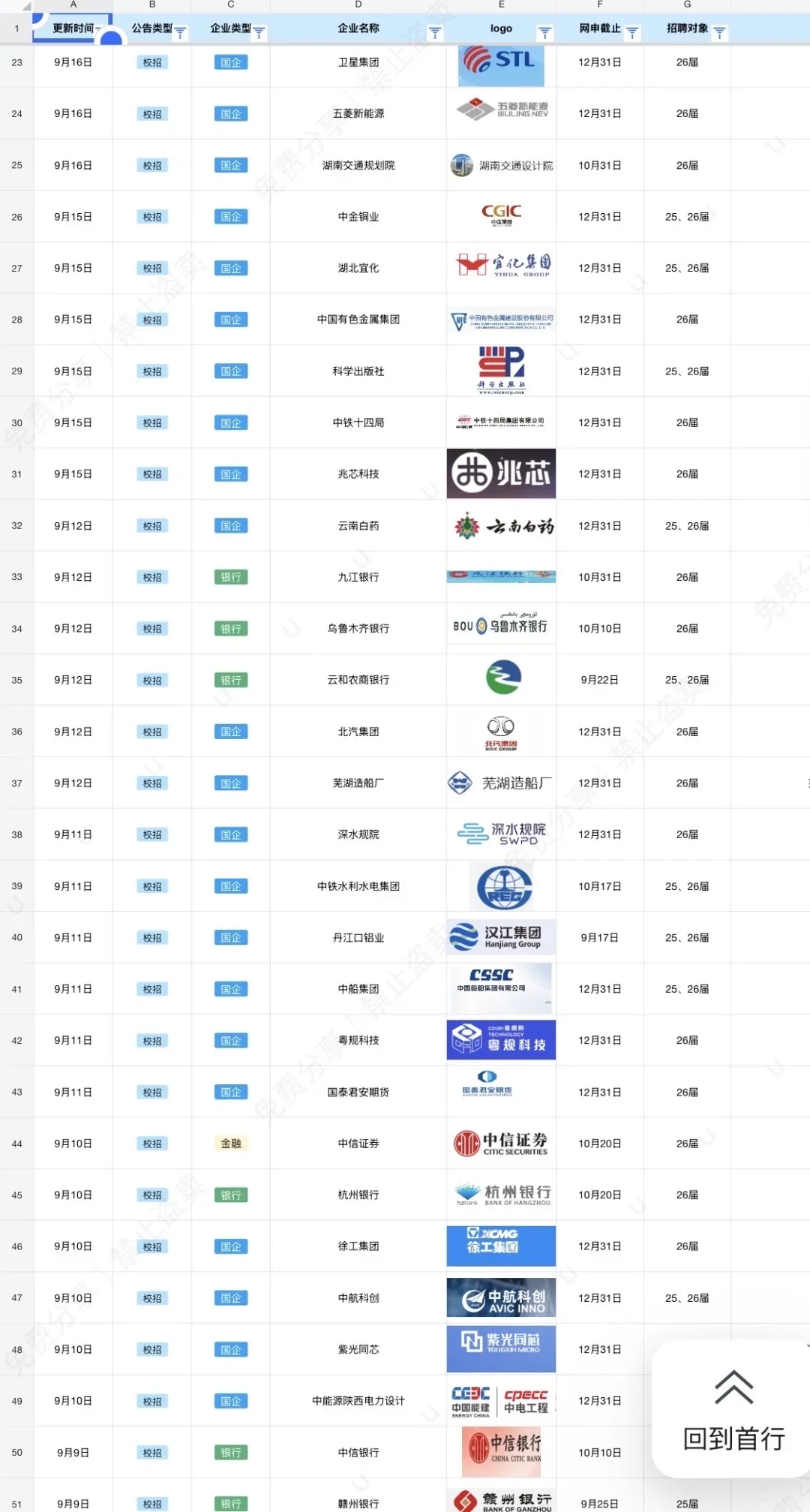Click the 粤规科技 logo image
Viewport: 810px width, 1512px height.
[x=501, y=1039]
